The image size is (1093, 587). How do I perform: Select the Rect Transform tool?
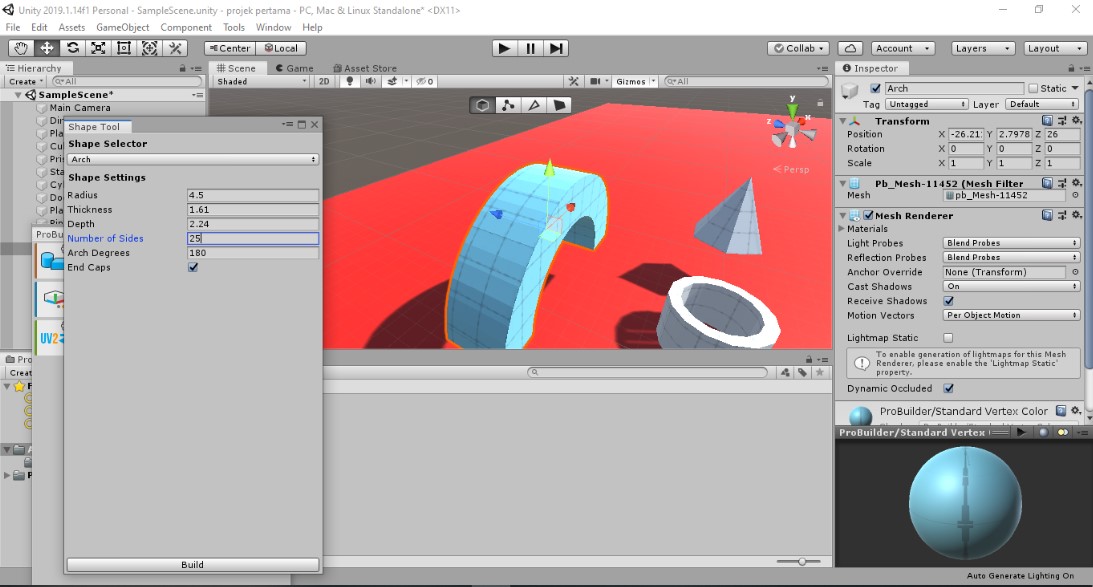pos(124,48)
